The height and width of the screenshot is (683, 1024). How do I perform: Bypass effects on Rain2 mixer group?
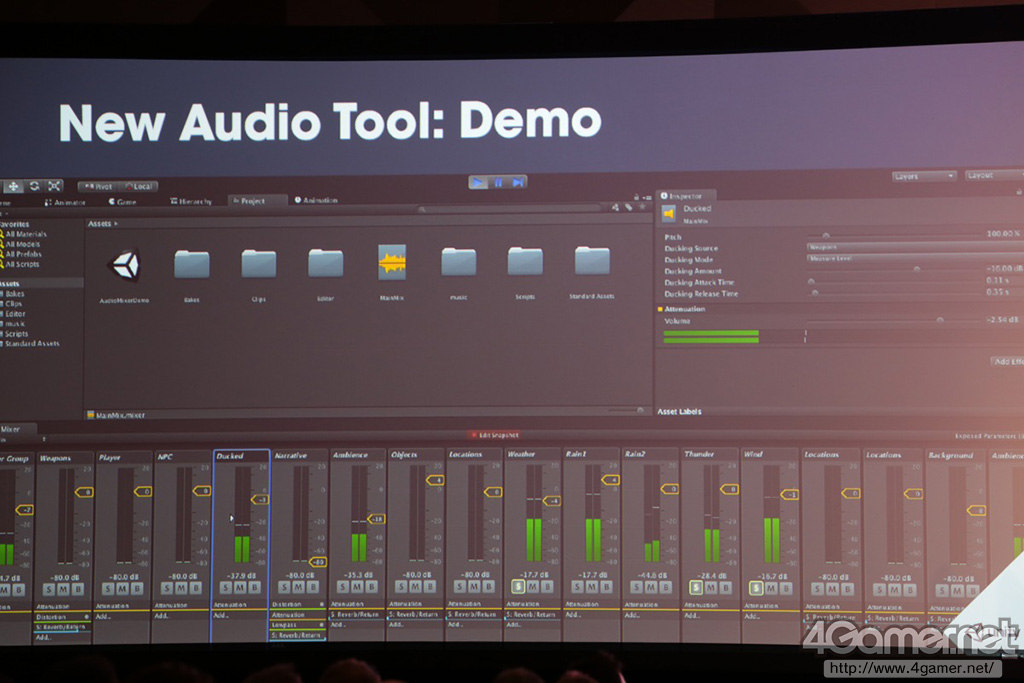coord(666,587)
